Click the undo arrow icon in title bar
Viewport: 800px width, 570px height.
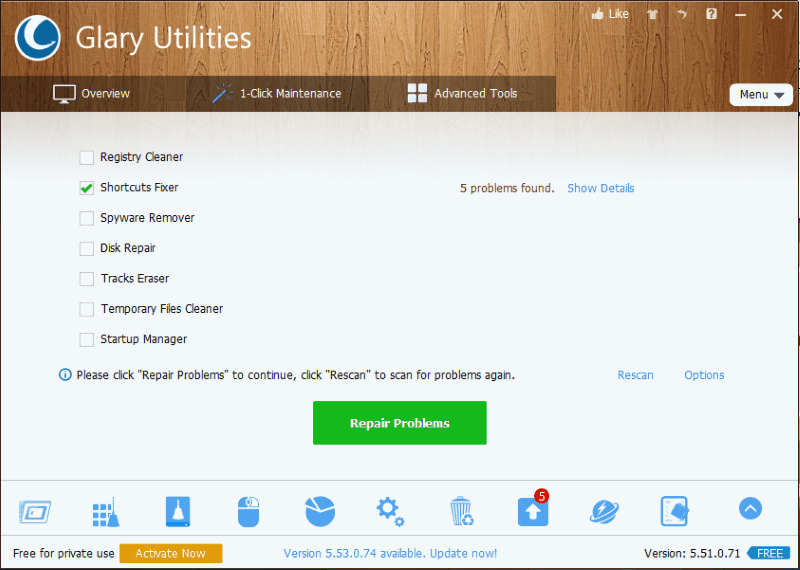tap(682, 14)
